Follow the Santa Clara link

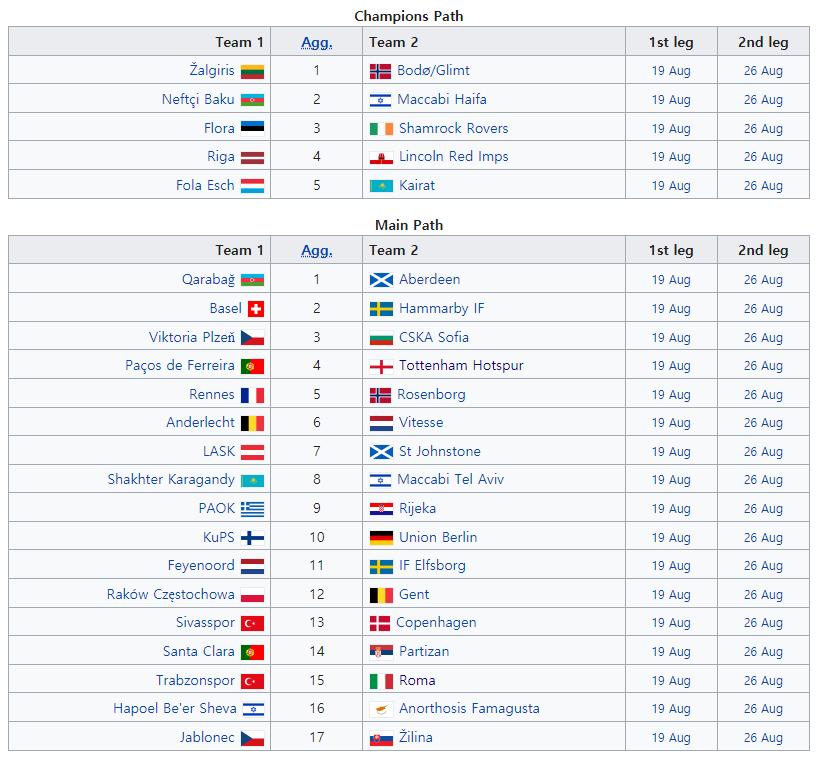coord(199,652)
